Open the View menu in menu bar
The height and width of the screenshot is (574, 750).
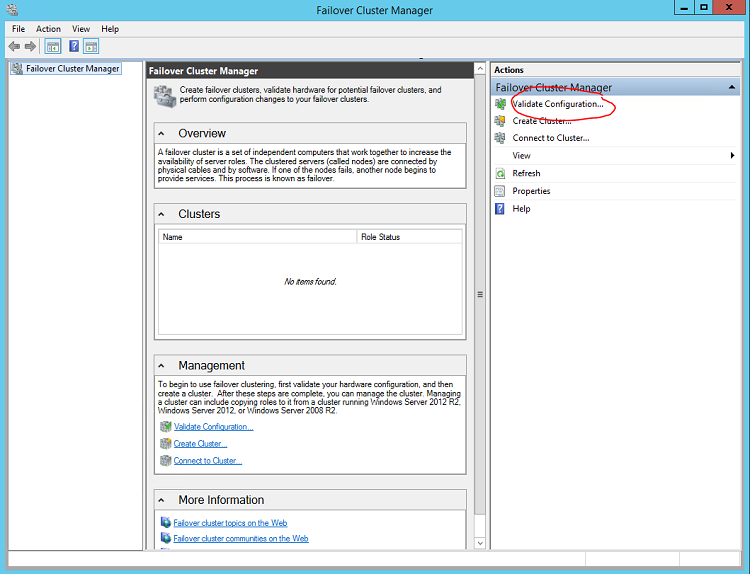coord(81,29)
